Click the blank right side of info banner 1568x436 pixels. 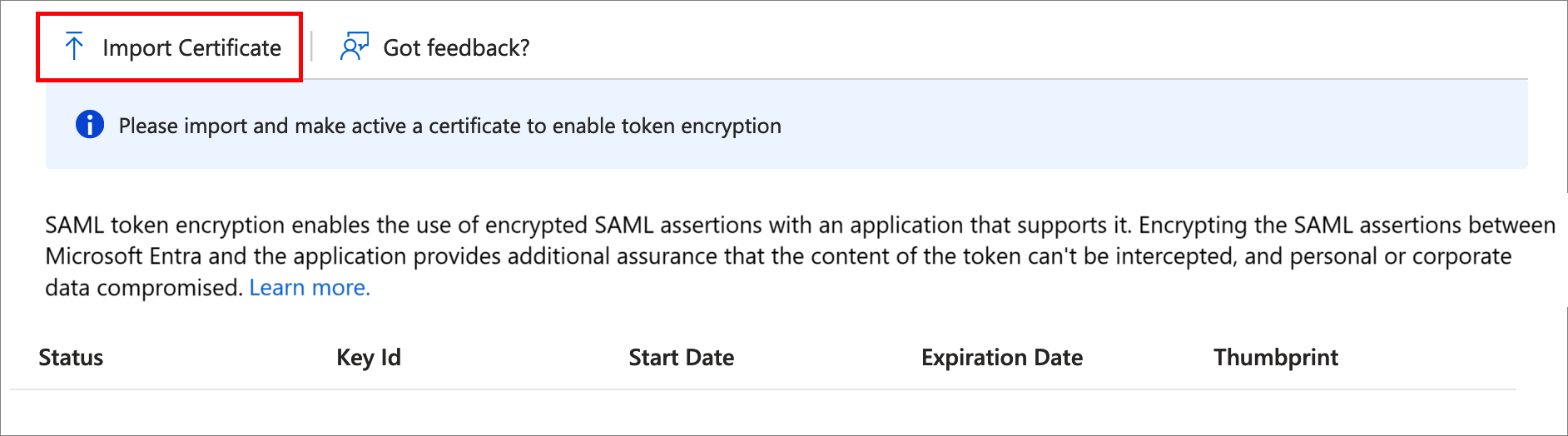point(1165,126)
